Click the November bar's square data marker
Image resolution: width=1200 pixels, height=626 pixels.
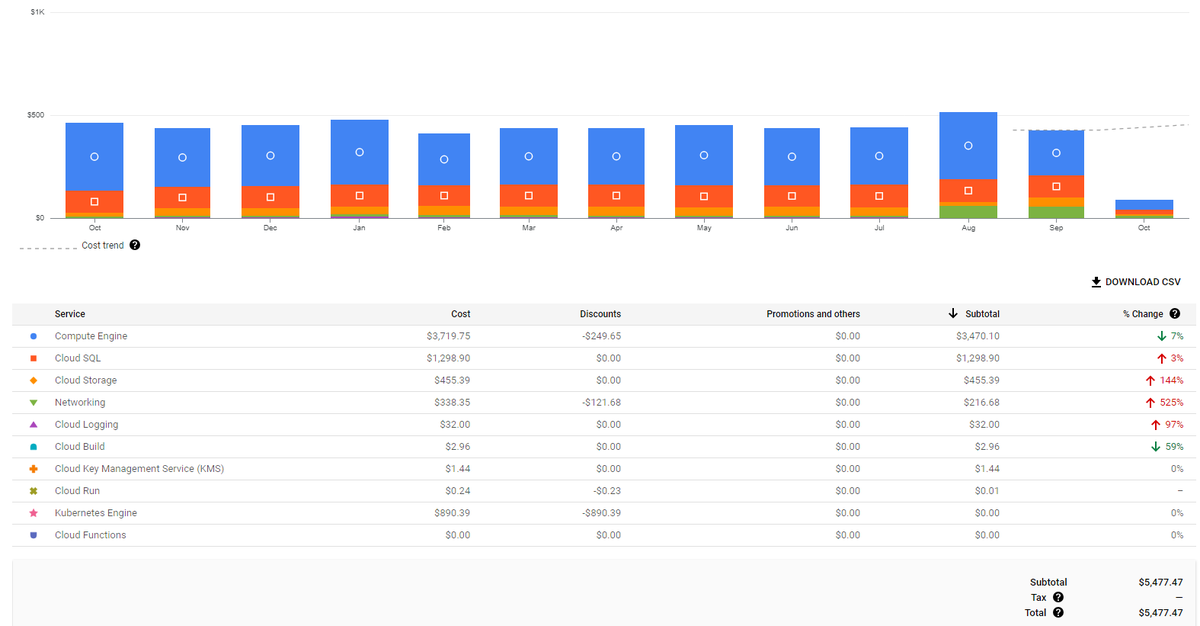click(182, 198)
